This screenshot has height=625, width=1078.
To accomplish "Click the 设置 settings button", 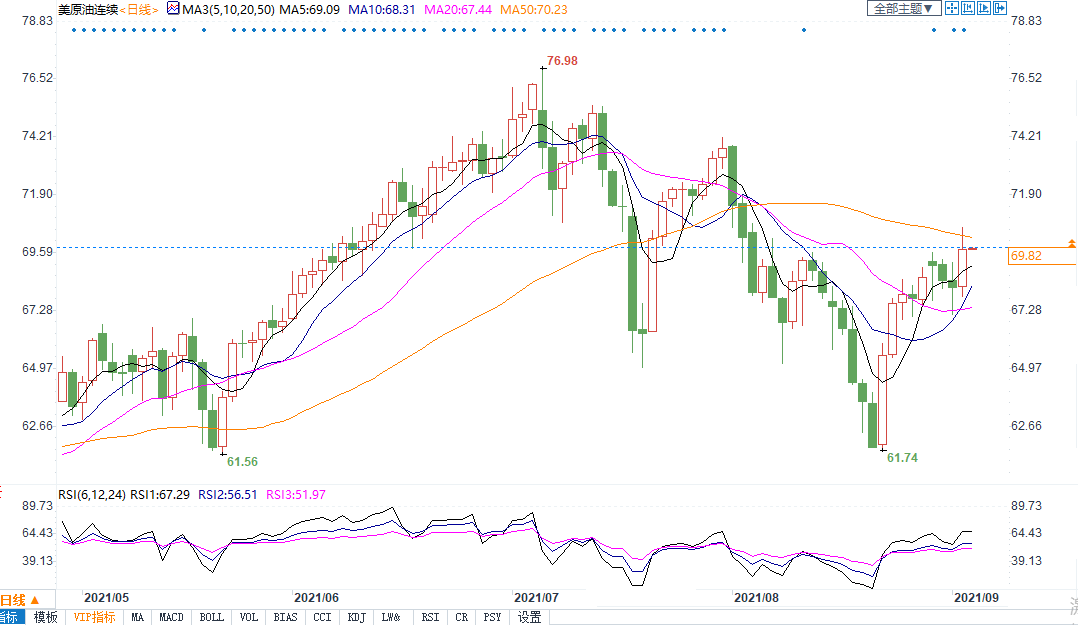I will pos(529,617).
